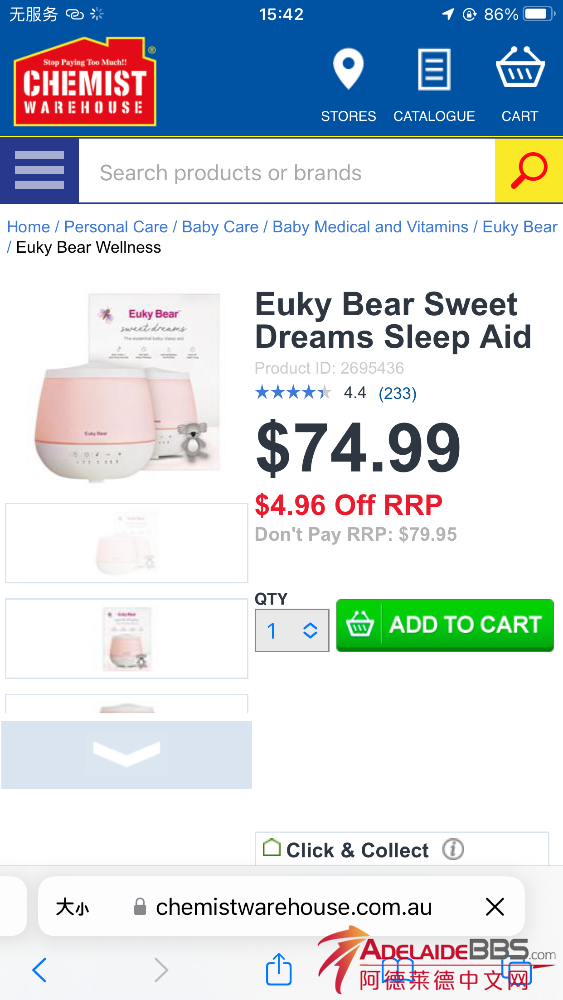This screenshot has width=563, height=1000.
Task: Open the Cart basket icon
Action: [520, 67]
